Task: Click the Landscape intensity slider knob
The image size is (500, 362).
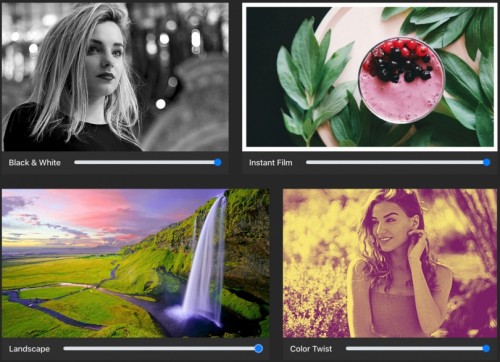Action: 258,349
